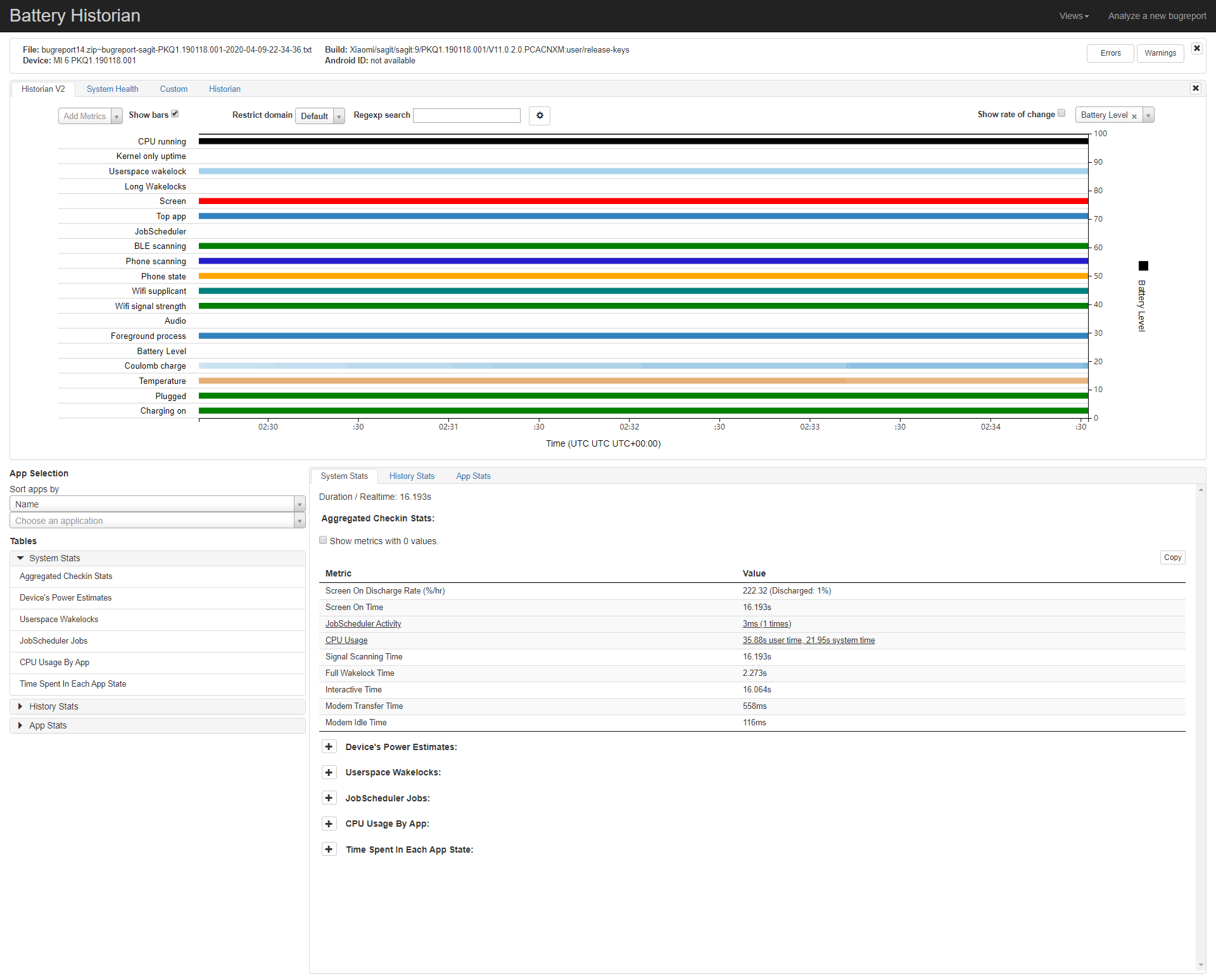Viewport: 1216px width, 980px height.
Task: Click Analyze a new bugreport link
Action: [x=1157, y=16]
